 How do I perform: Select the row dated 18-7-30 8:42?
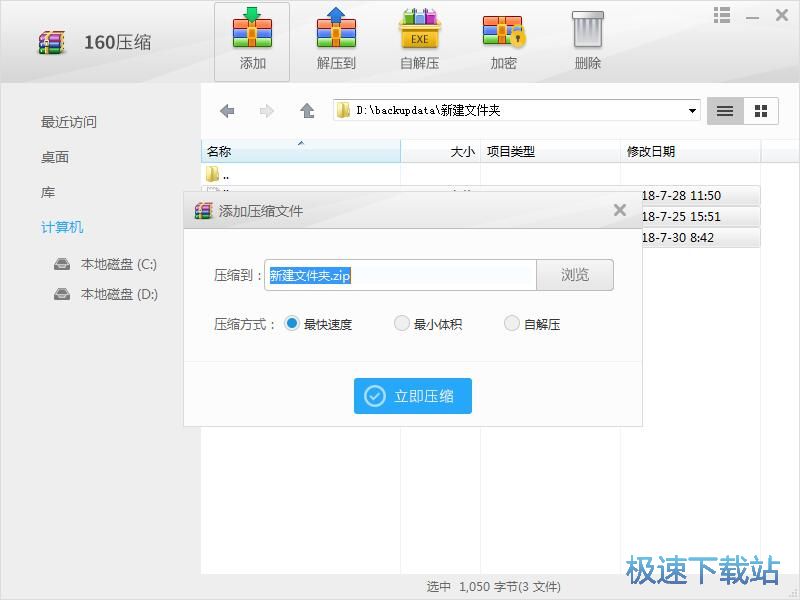click(701, 238)
